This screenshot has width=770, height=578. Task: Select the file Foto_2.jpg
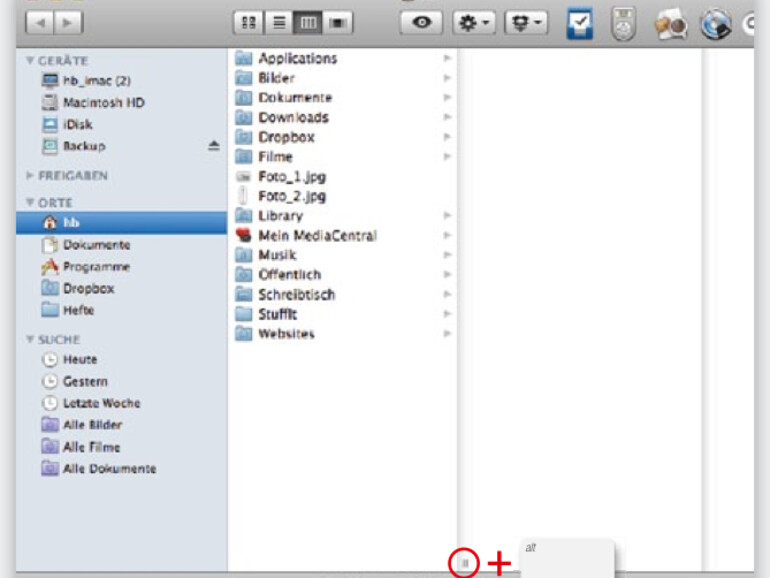coord(343,195)
